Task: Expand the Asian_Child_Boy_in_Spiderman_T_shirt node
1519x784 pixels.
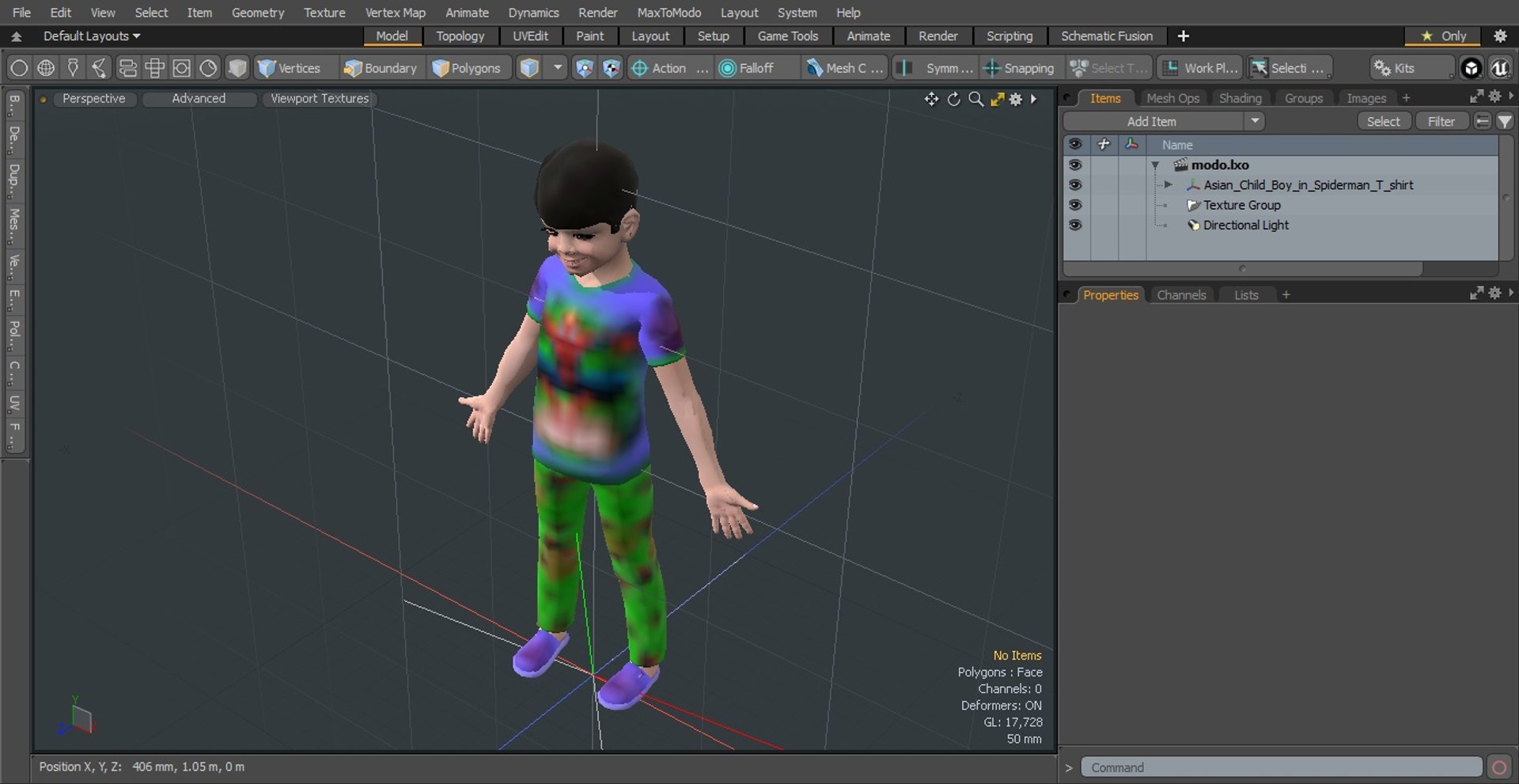Action: tap(1168, 184)
